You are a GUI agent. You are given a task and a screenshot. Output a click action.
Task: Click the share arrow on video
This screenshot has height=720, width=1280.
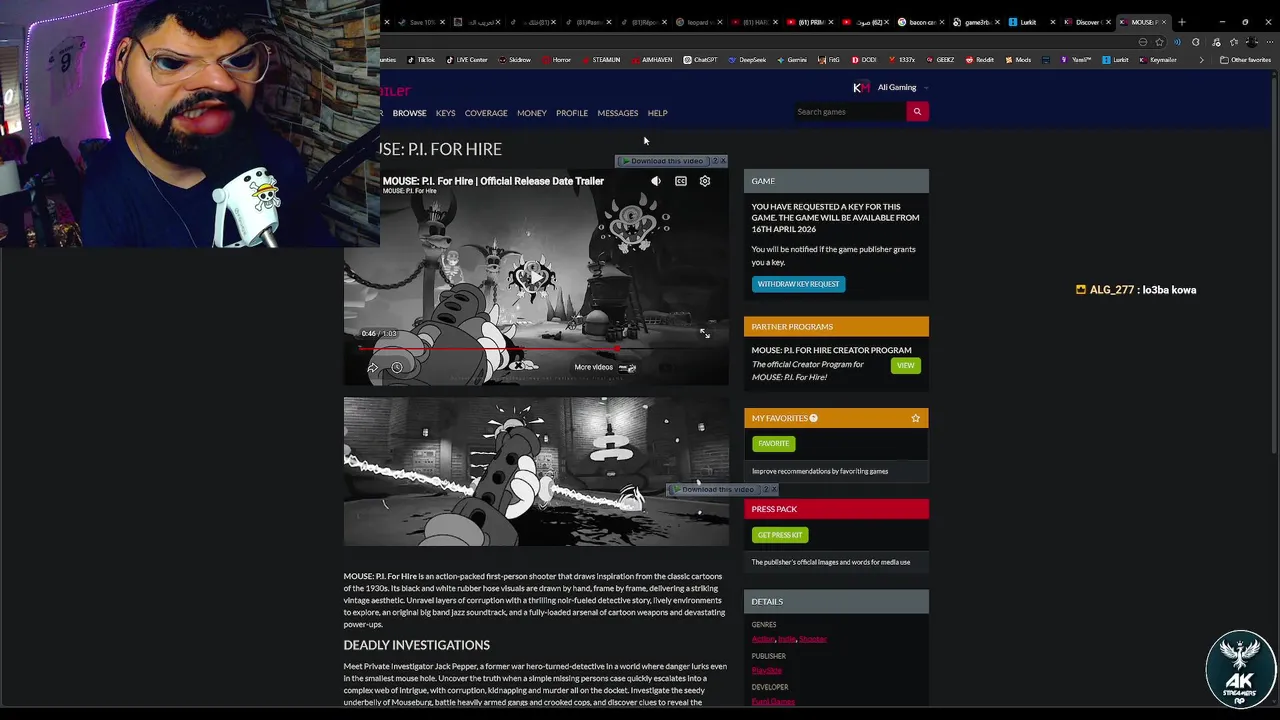point(372,367)
